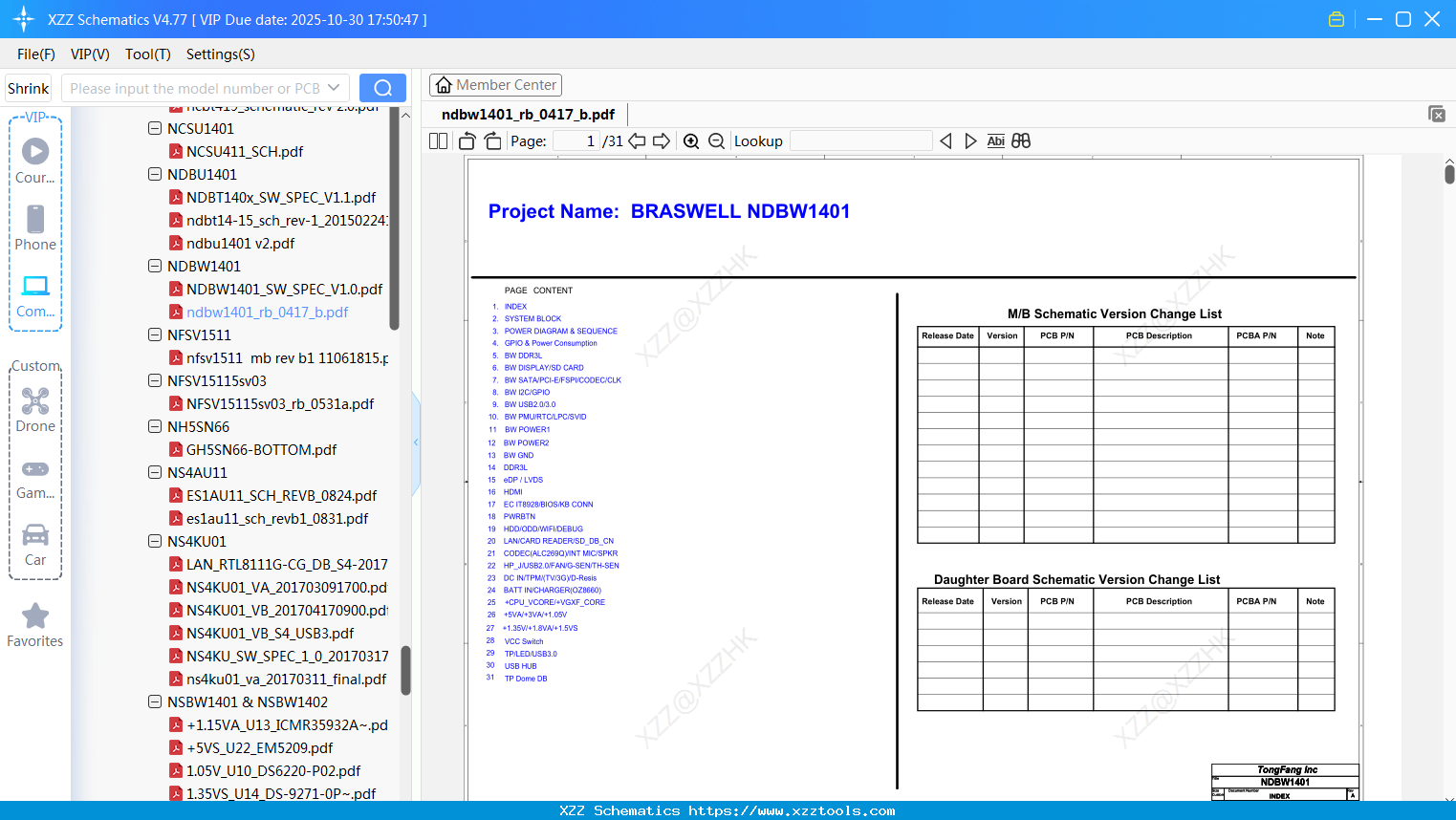Select the Computer category icon
Viewport: 1456px width, 820px height.
pos(35,295)
